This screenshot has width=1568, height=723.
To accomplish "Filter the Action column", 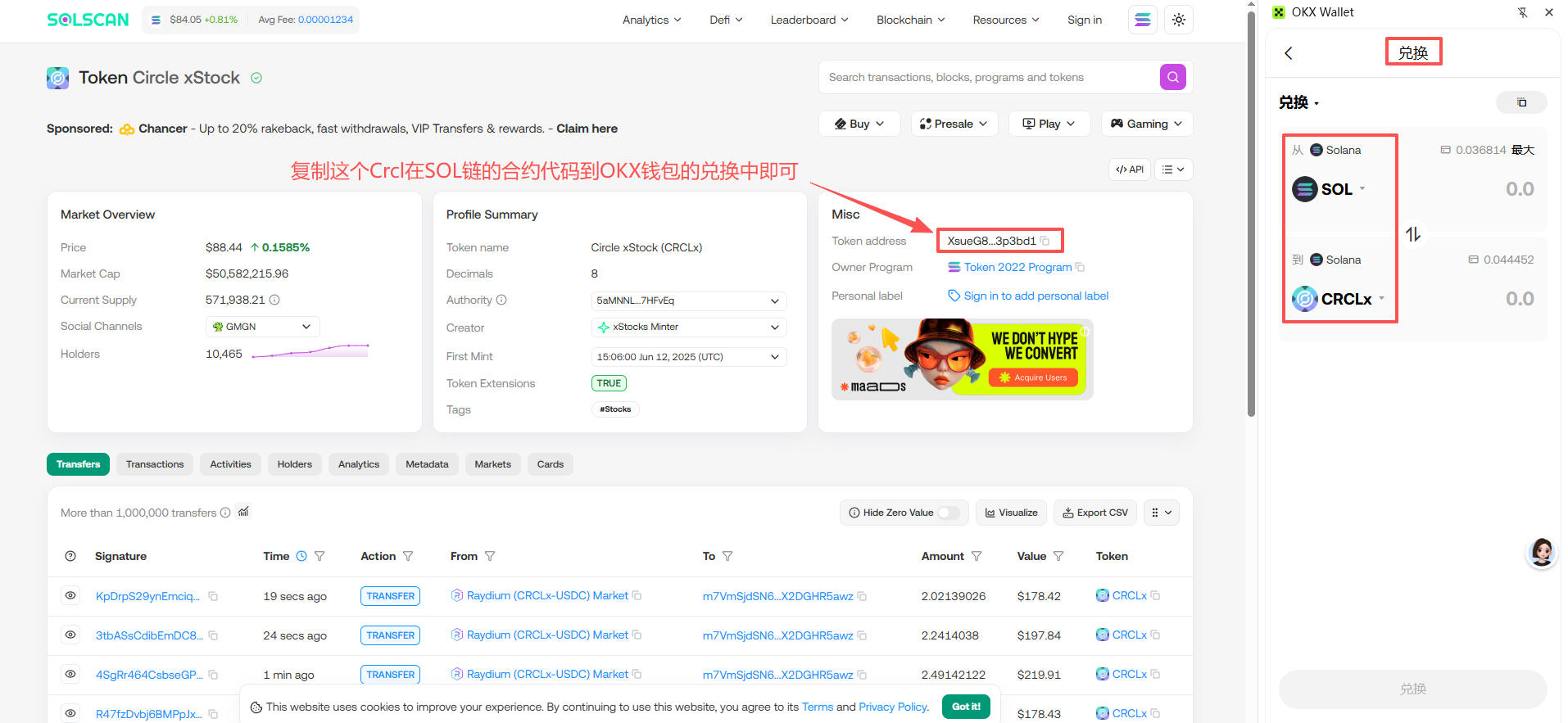I will click(408, 556).
